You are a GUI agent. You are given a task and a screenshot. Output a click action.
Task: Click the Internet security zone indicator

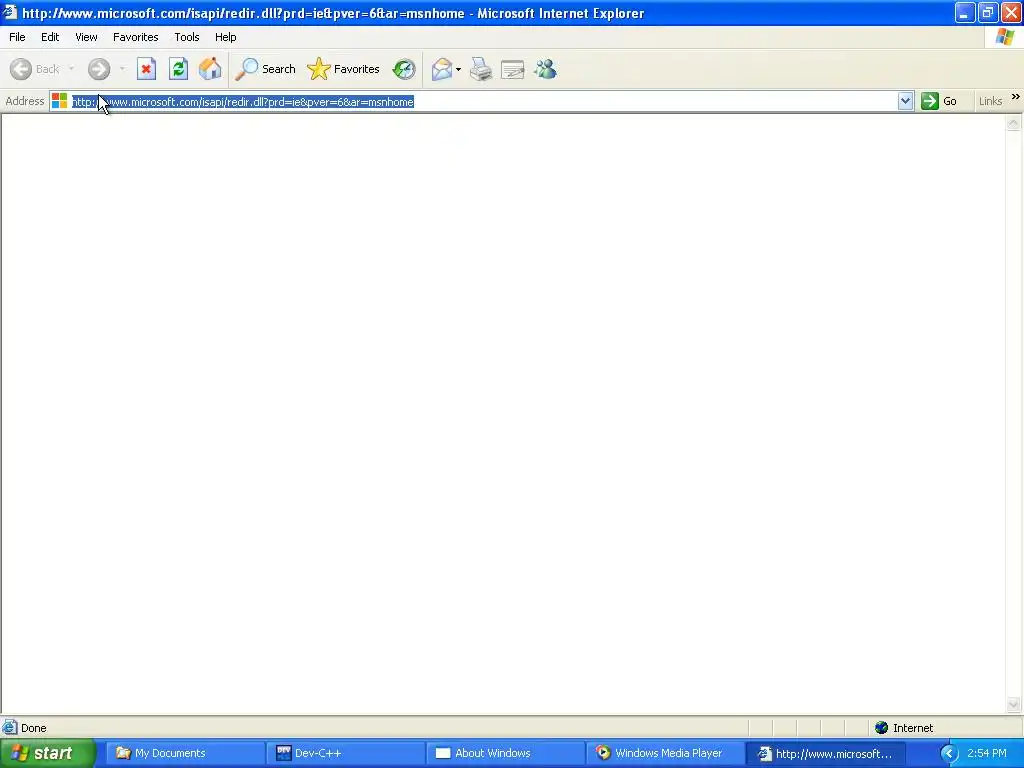(904, 728)
